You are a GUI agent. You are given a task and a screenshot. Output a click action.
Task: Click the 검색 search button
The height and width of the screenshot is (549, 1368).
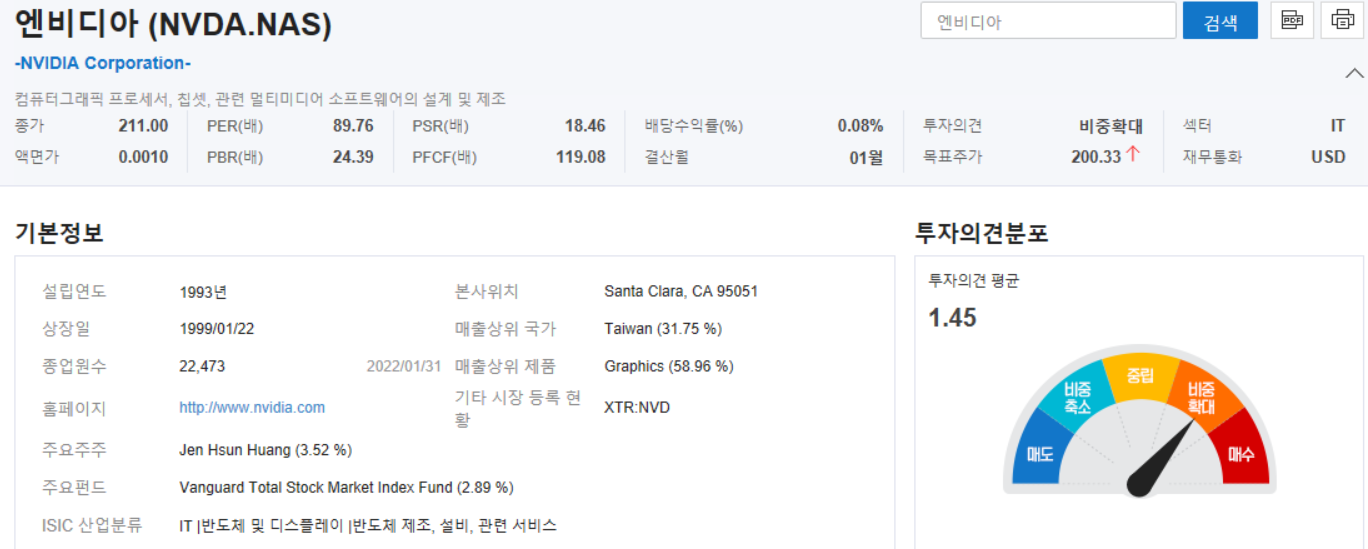tap(1220, 21)
